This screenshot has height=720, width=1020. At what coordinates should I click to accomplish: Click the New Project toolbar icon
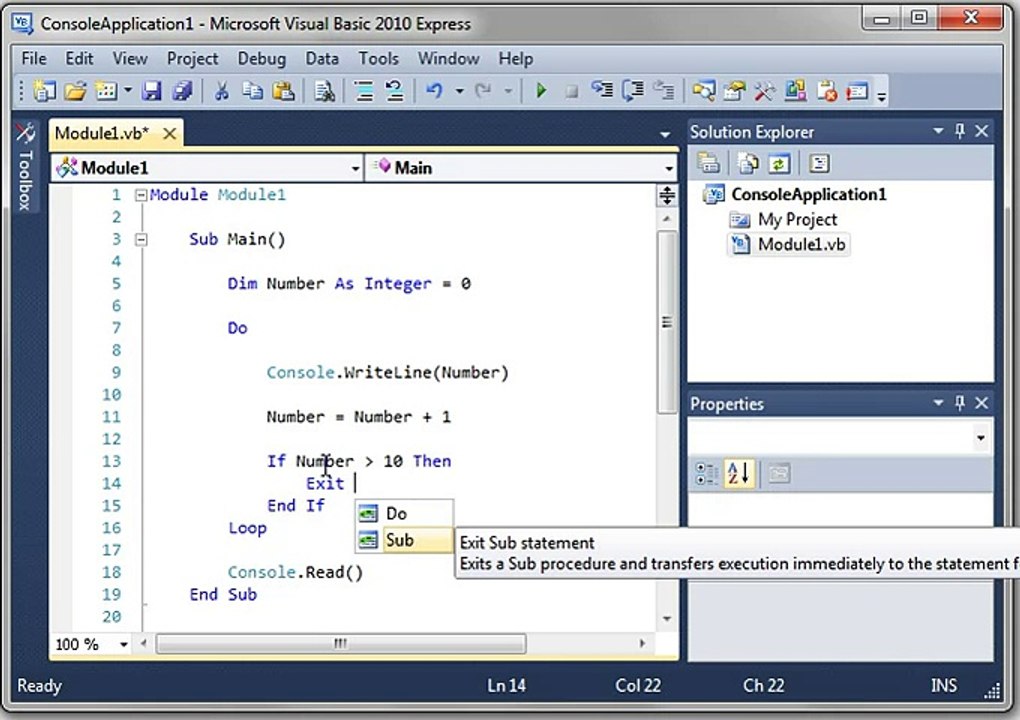44,90
